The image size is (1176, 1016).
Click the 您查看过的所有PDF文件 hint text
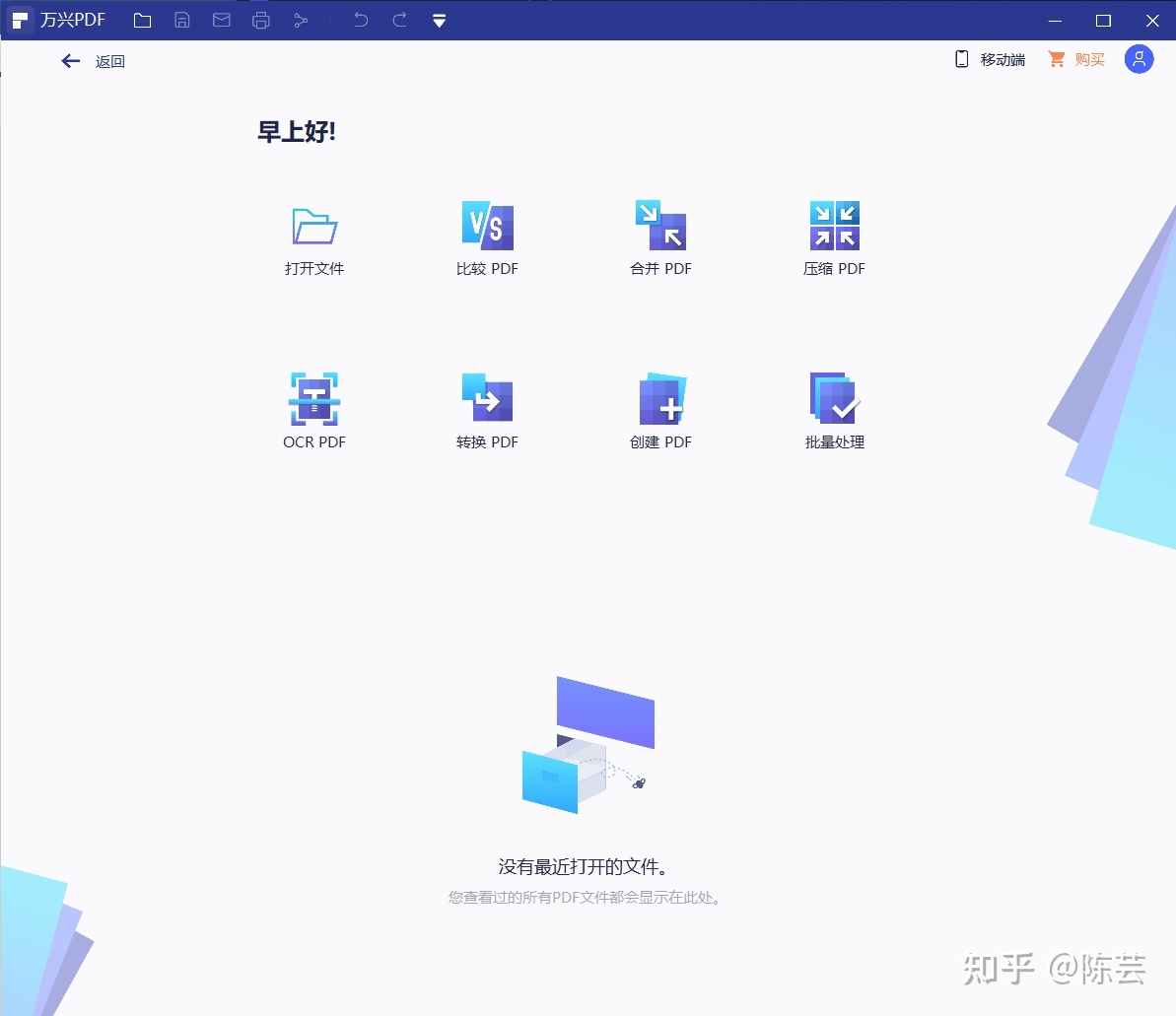point(585,898)
